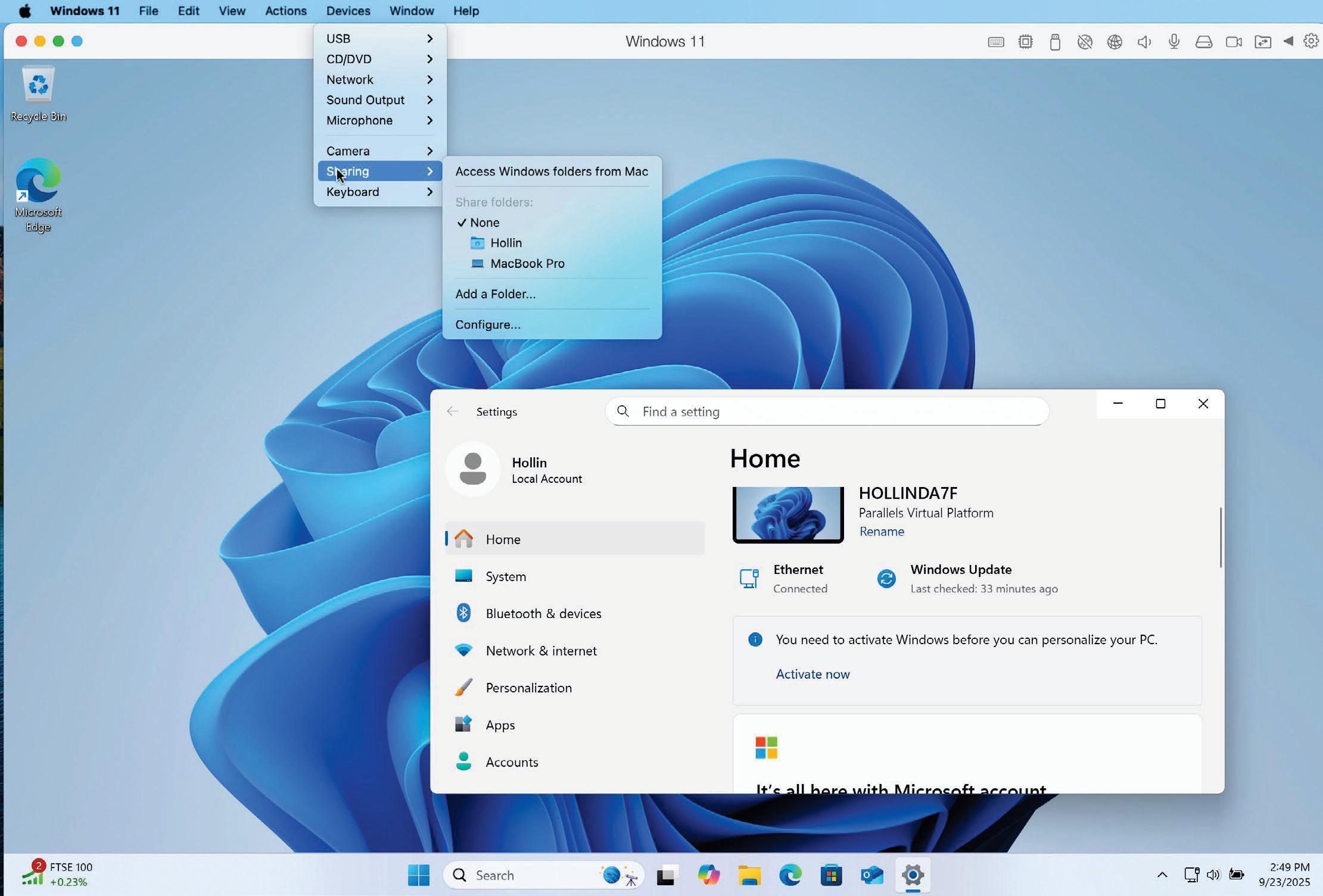
Task: Open System in Settings sidebar
Action: point(575,576)
